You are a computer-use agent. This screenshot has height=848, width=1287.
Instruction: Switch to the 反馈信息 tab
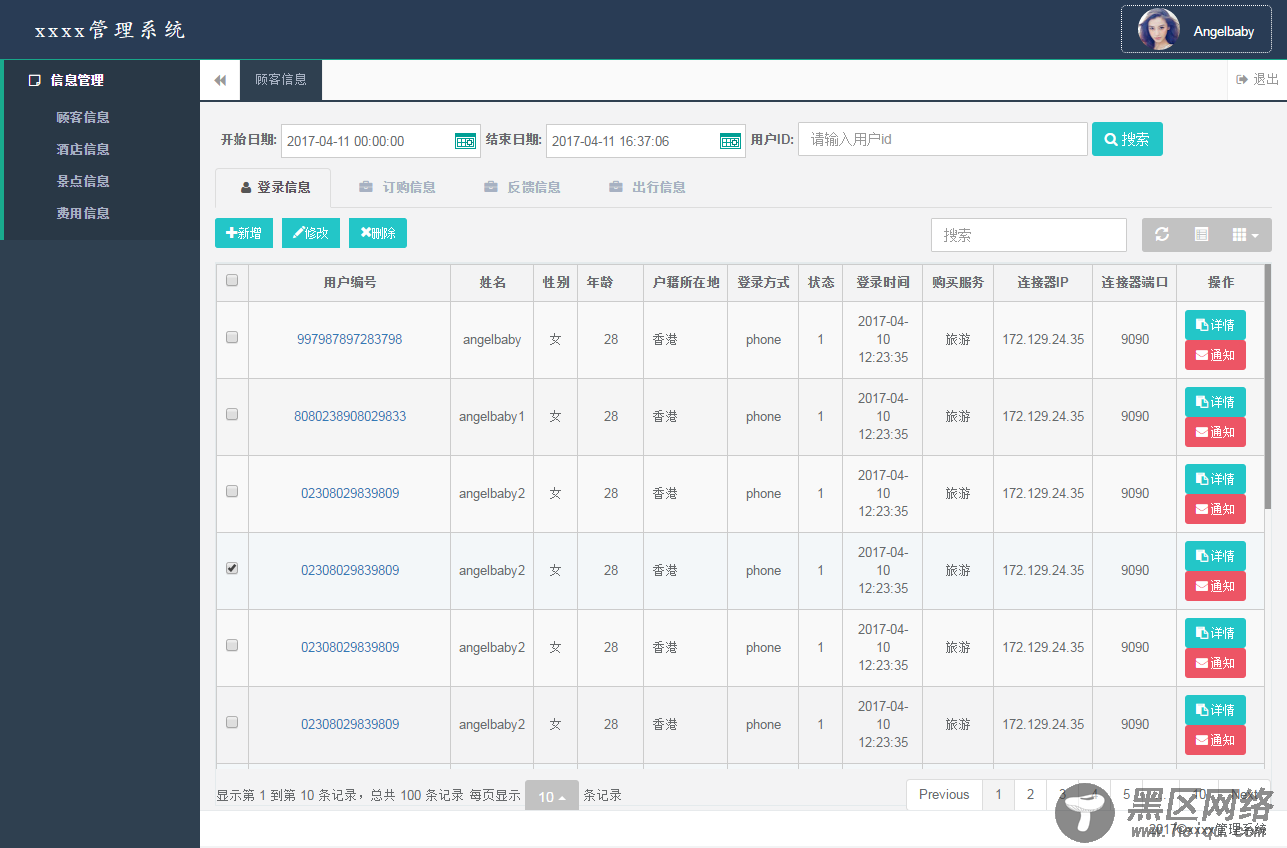pos(522,187)
